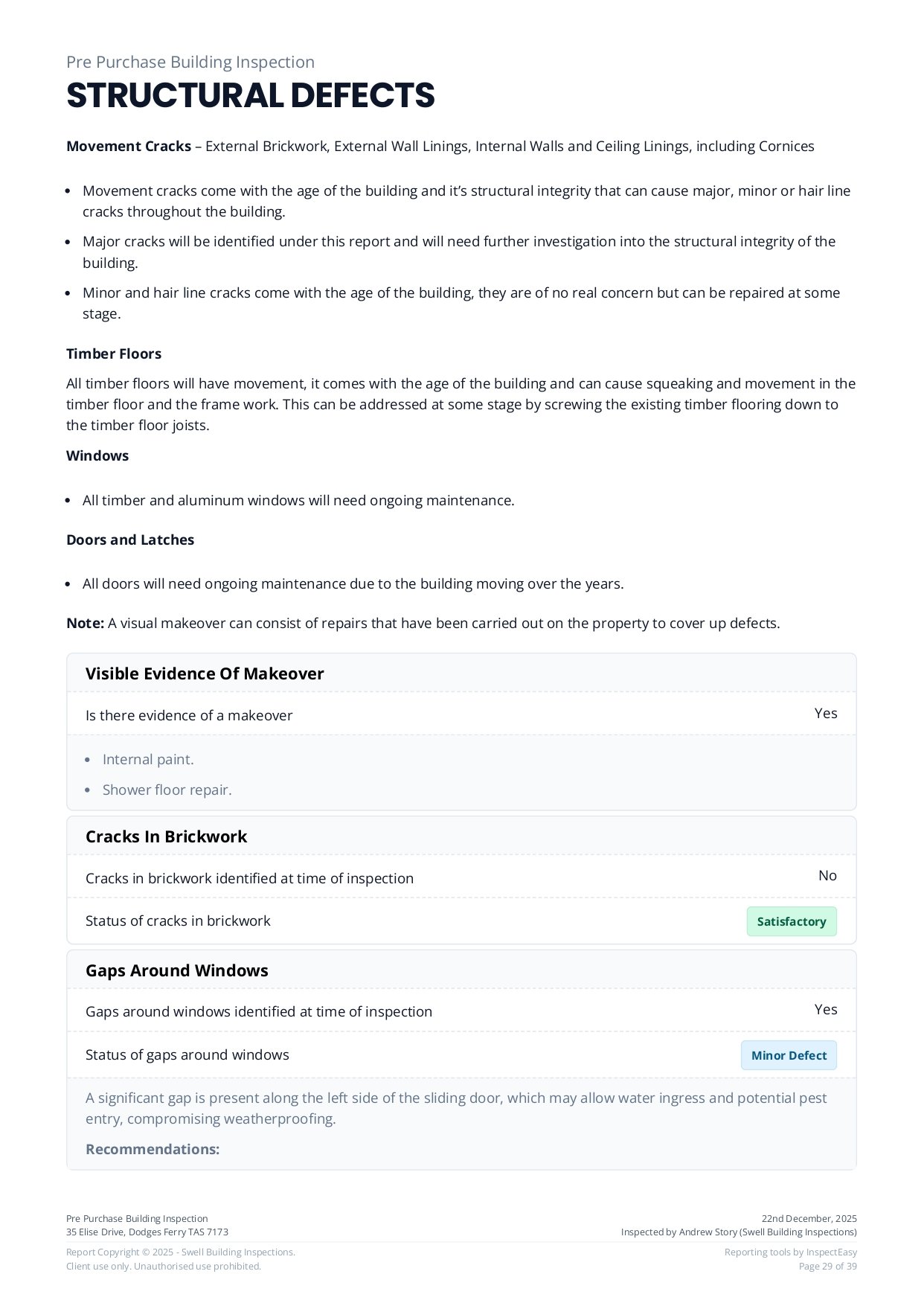
Task: Select the Visible Evidence Of Makeover header
Action: pos(205,673)
